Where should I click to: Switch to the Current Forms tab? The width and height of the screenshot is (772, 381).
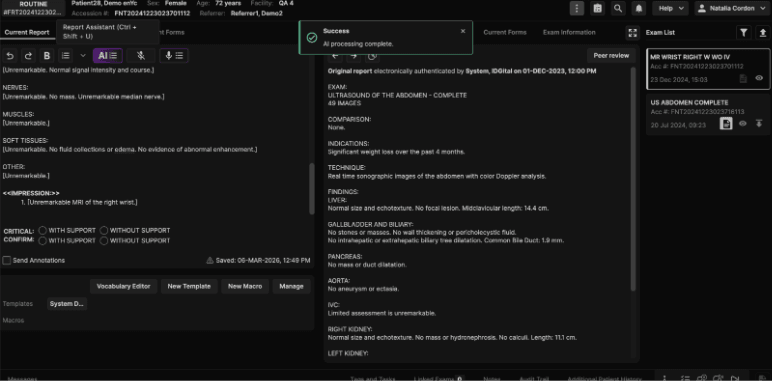coord(505,32)
